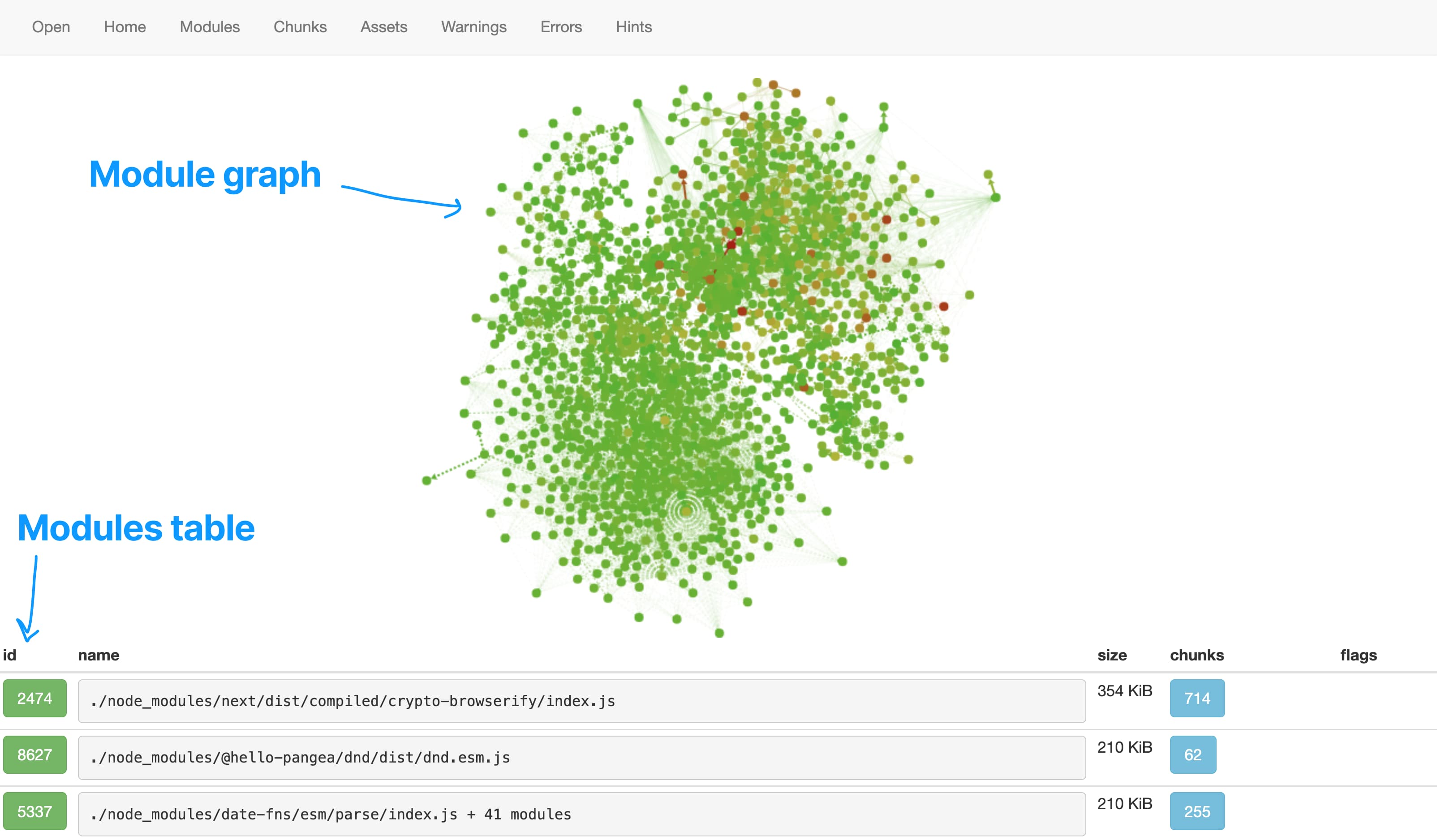The height and width of the screenshot is (840, 1437).
Task: Open the Modules tab in the navigation bar
Action: [x=209, y=27]
